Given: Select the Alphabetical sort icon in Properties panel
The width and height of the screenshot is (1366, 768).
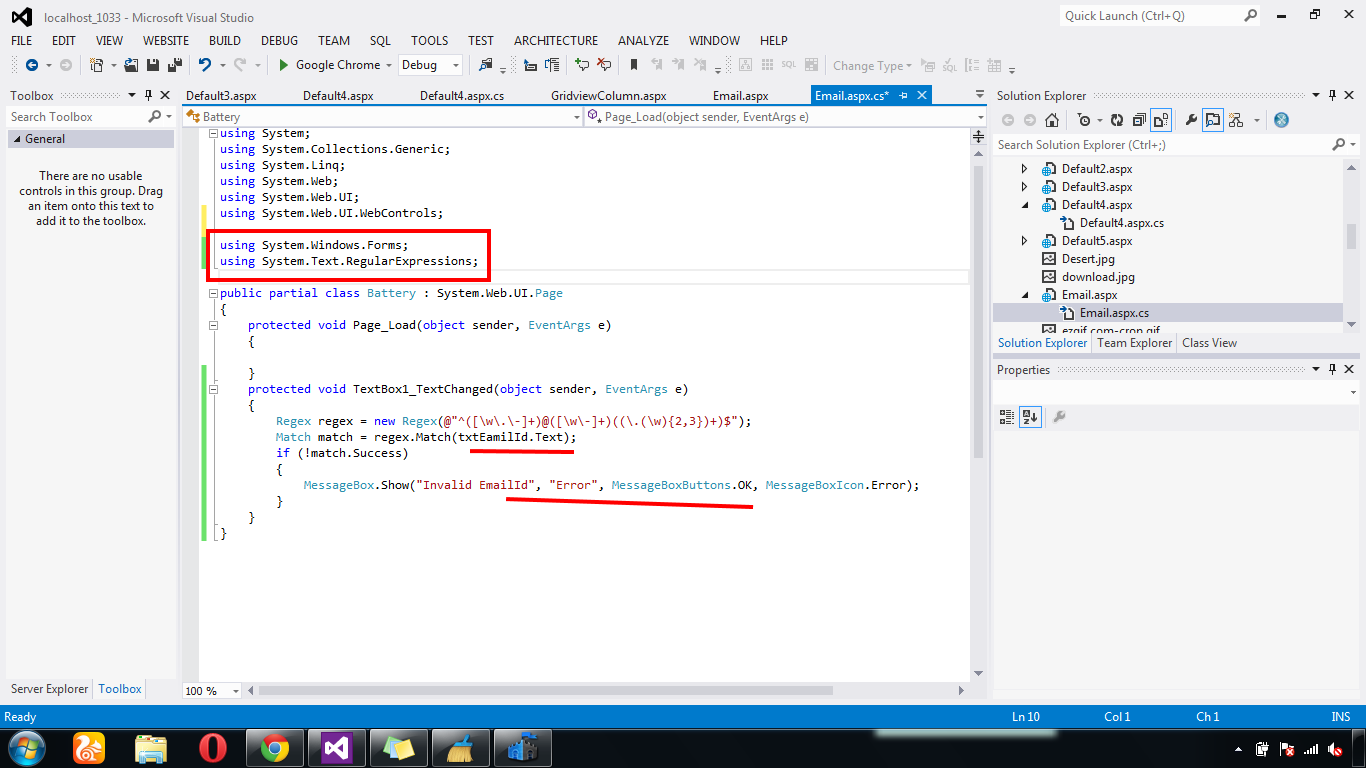Looking at the screenshot, I should coord(1031,417).
